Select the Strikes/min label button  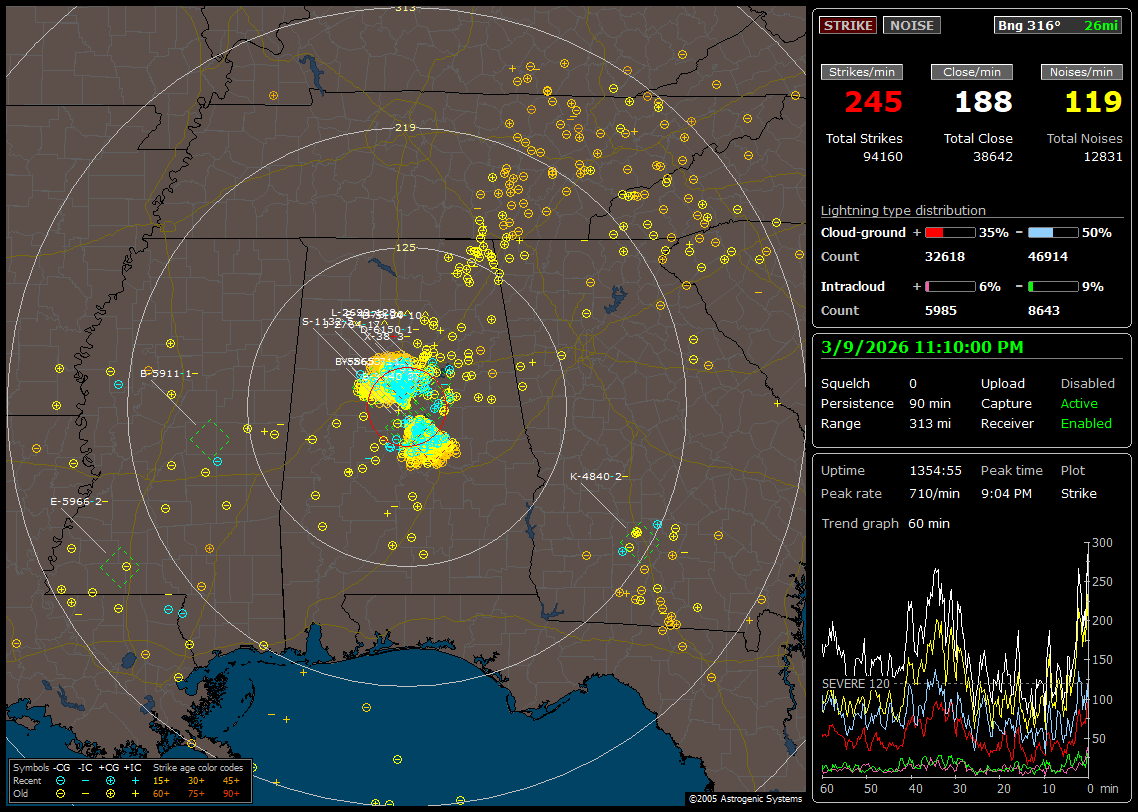click(x=861, y=72)
